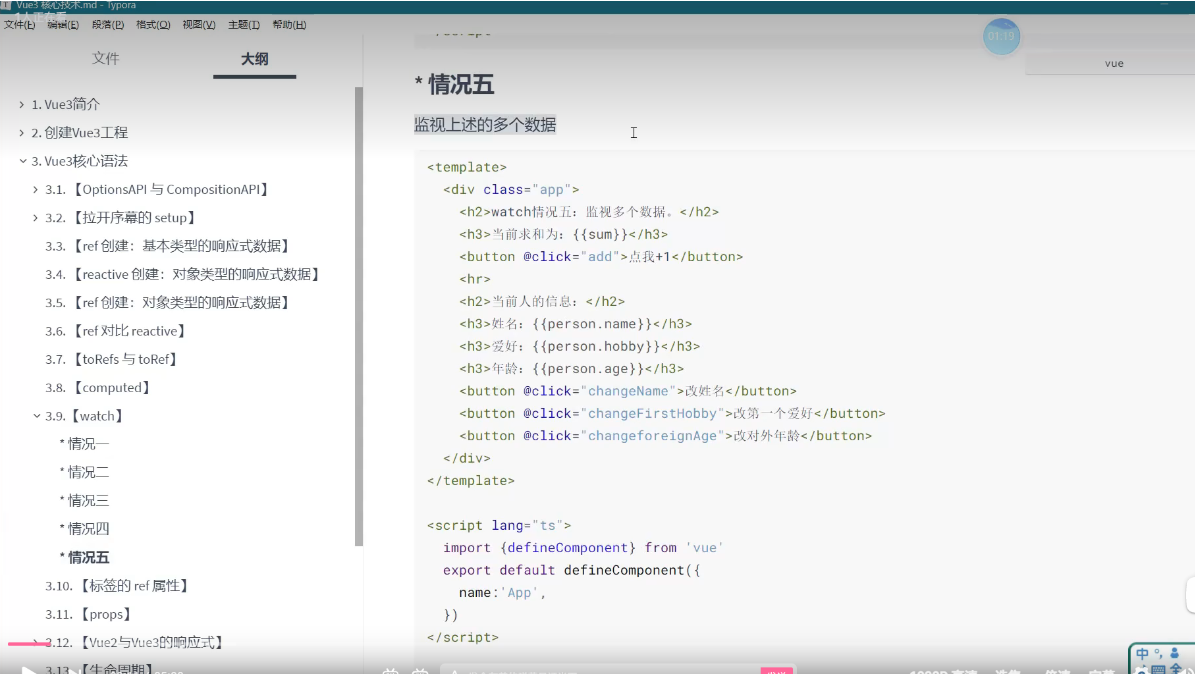Jump to 1. Vue3简介 heading

66,104
